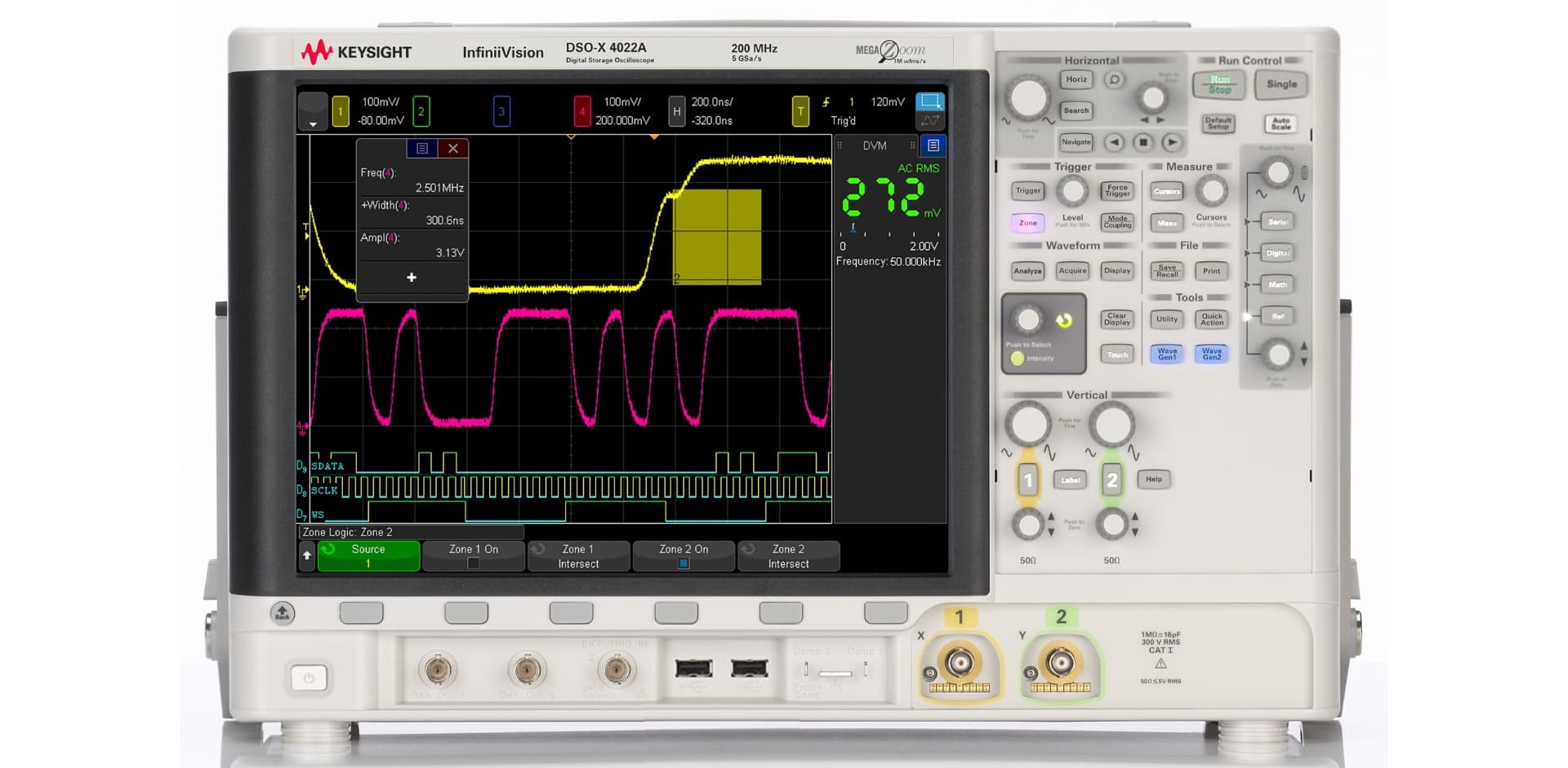This screenshot has width=1568, height=768.
Task: Open channel 4 settings badge
Action: pos(581,110)
